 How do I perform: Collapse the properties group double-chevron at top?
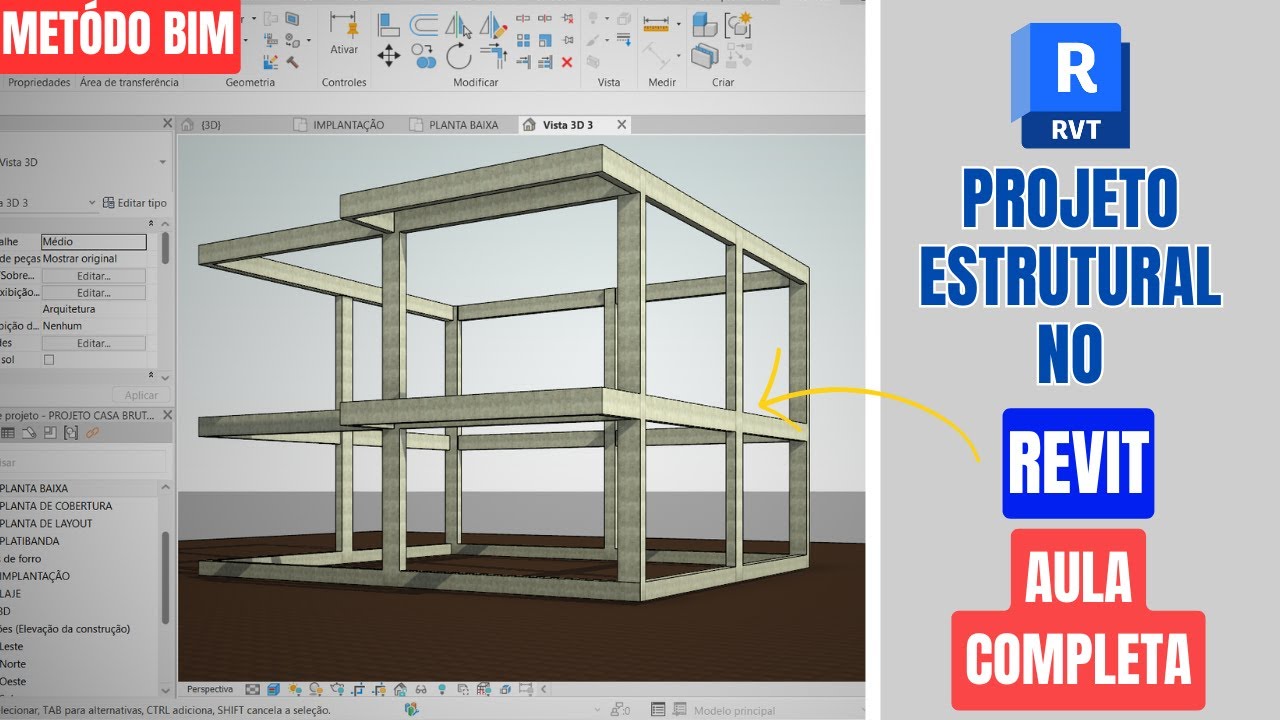coord(152,223)
